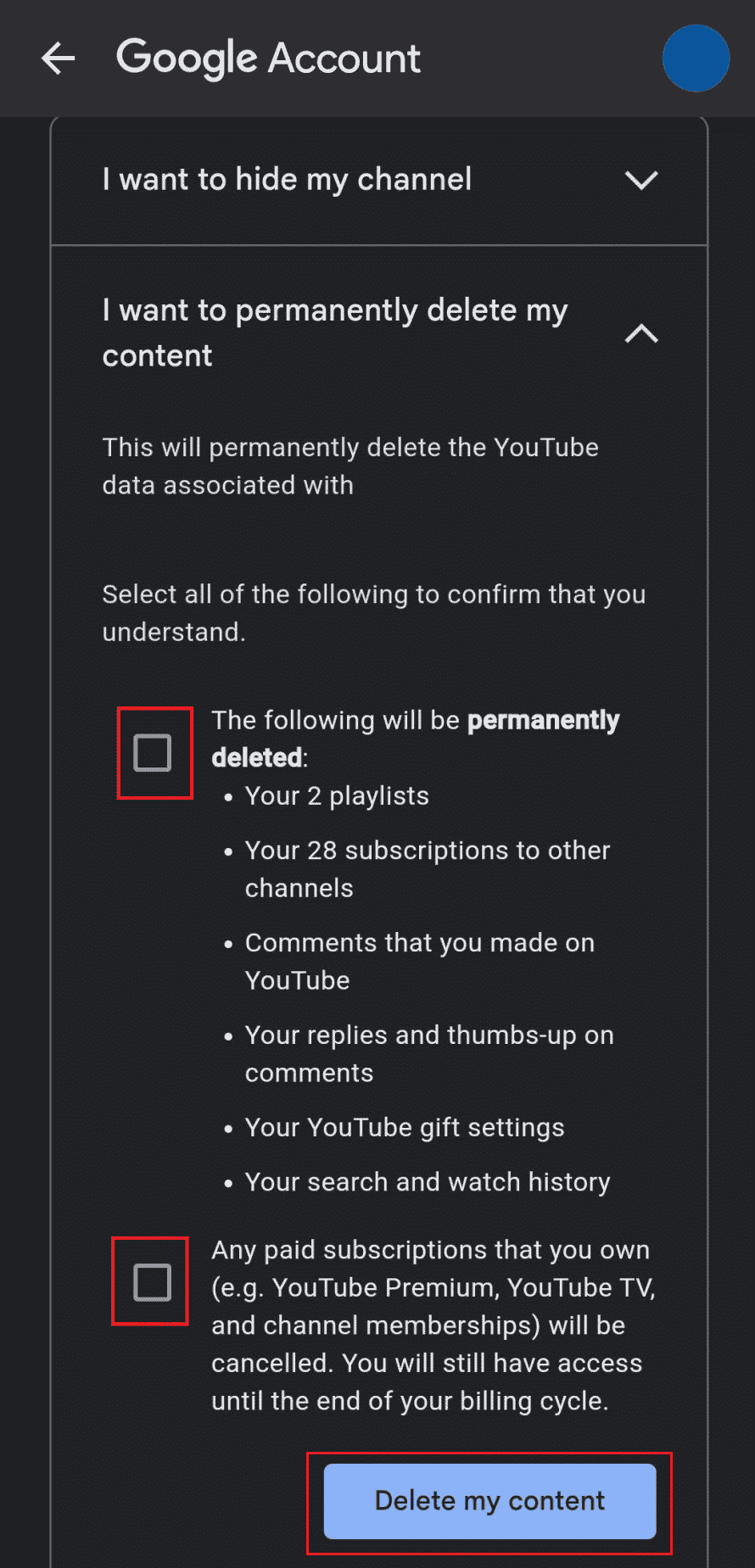
Task: Click 'Your search and watch history' item
Action: [427, 1182]
